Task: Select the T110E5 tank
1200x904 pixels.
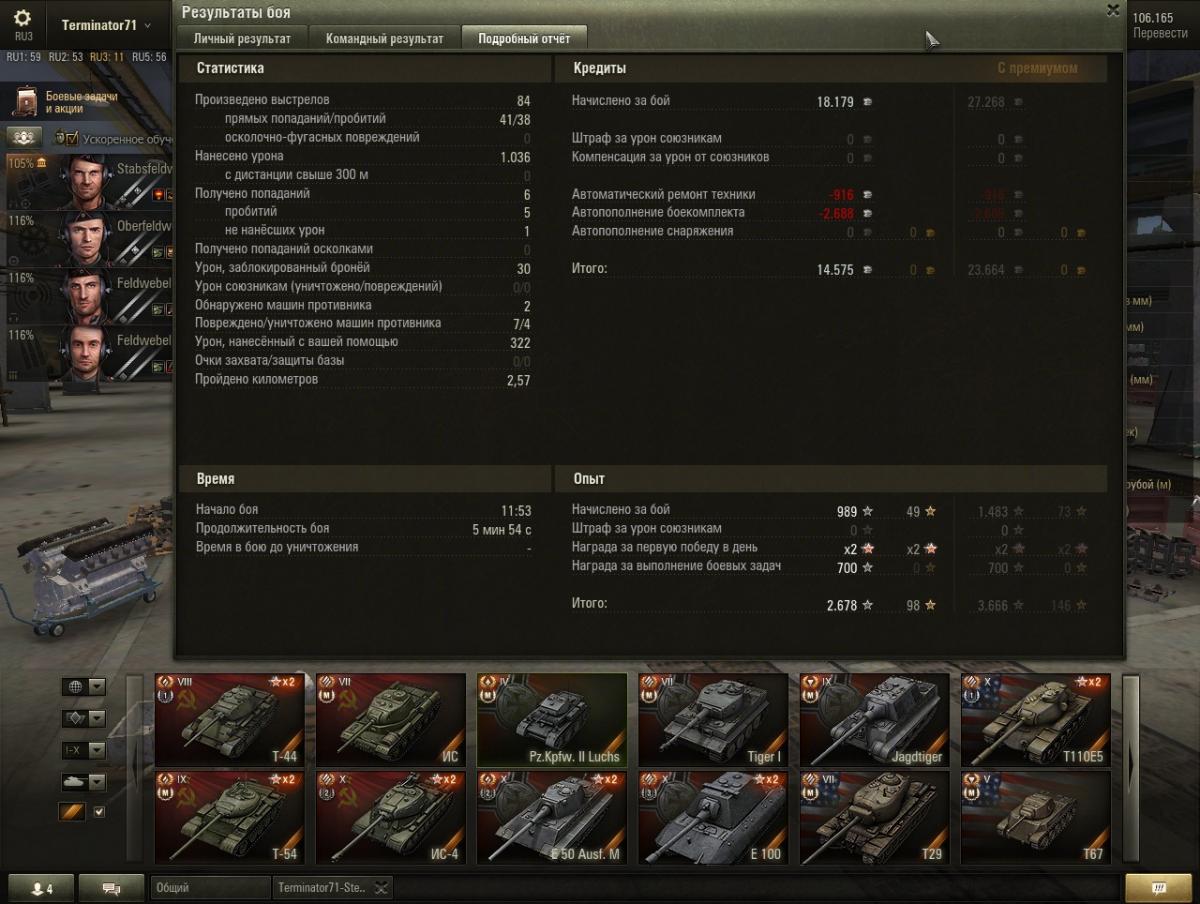Action: 1036,720
